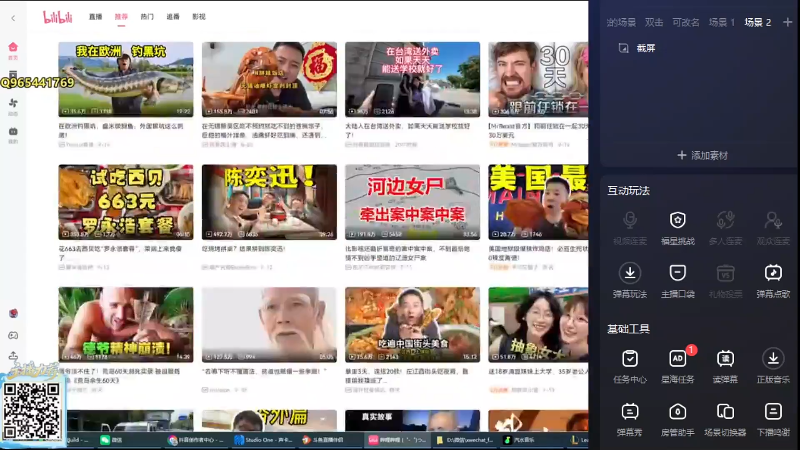Viewport: 800px width, 450px height.
Task: Add a new scene with plus icon
Action: coord(788,22)
